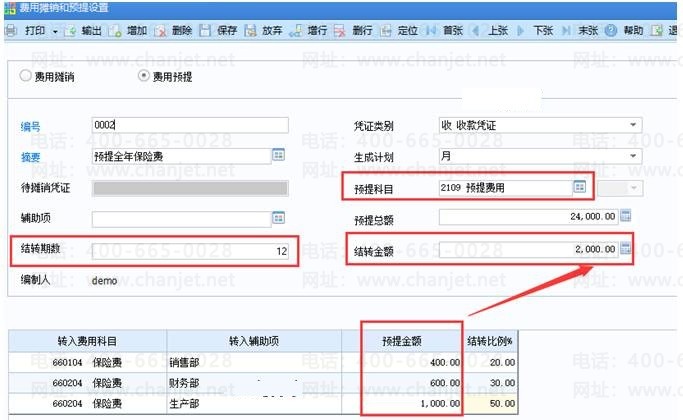Open calculator icon beside 预提总额
Viewport: 683px width, 420px height.
pos(626,215)
